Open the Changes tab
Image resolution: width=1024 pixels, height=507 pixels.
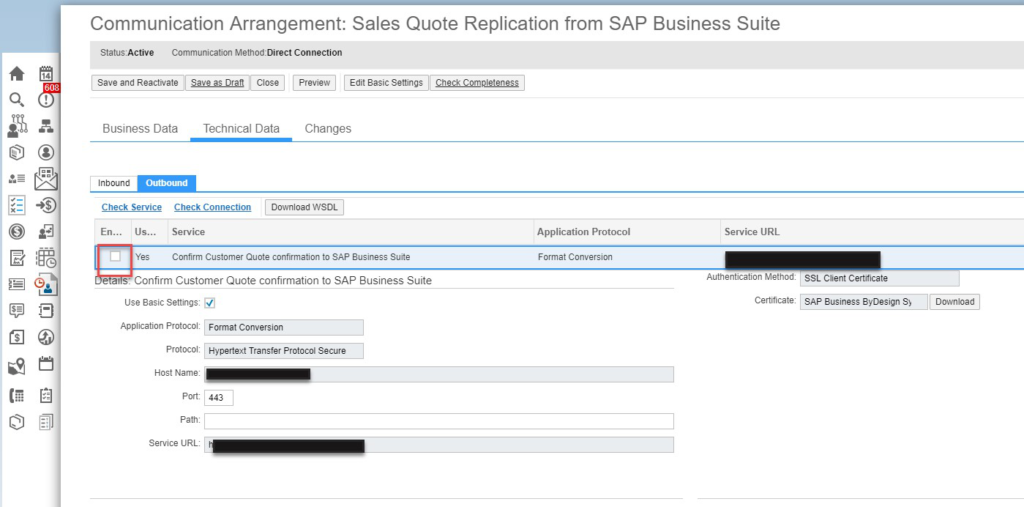(328, 129)
